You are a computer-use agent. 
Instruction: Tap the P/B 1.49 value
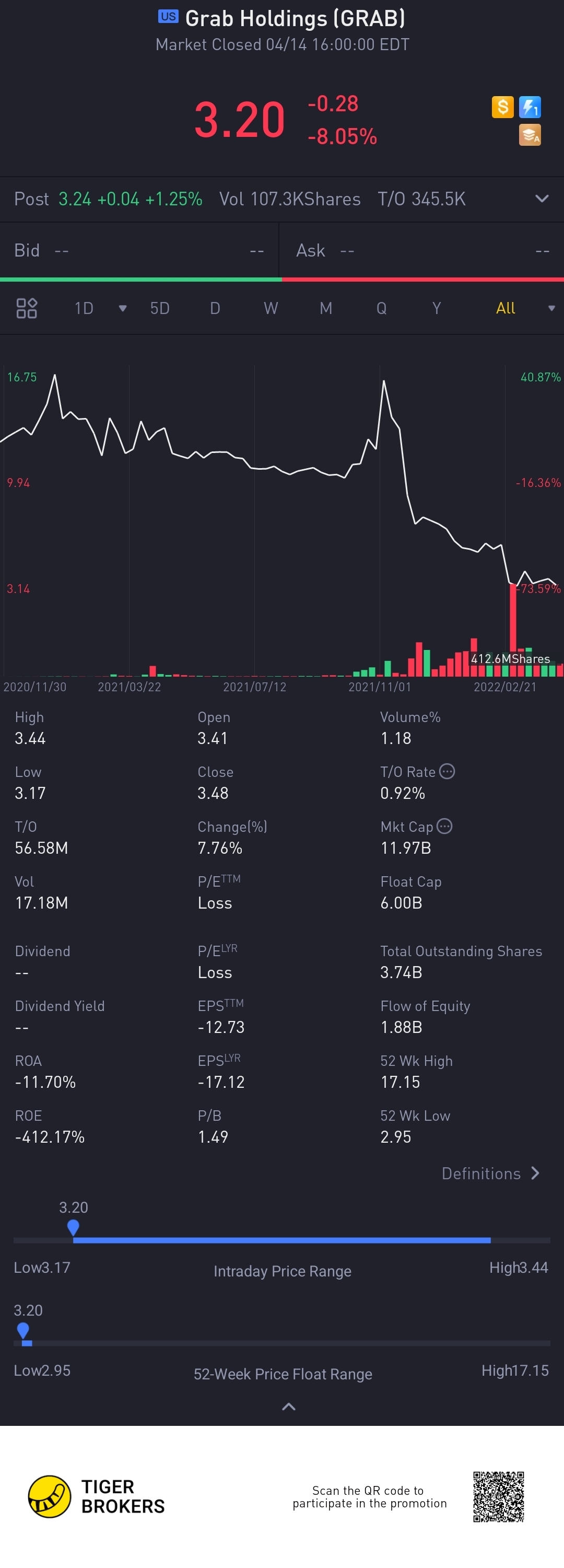(213, 1136)
